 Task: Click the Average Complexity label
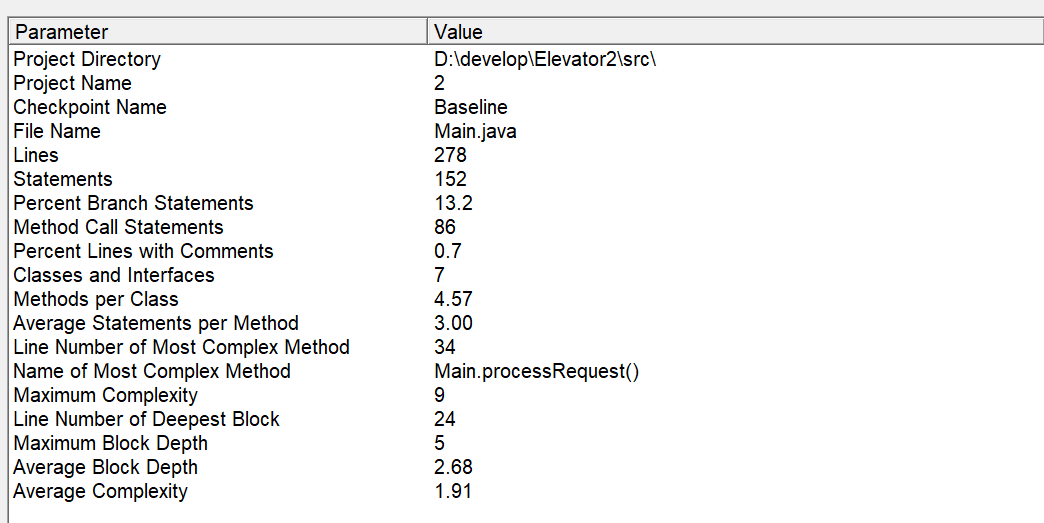[x=100, y=491]
